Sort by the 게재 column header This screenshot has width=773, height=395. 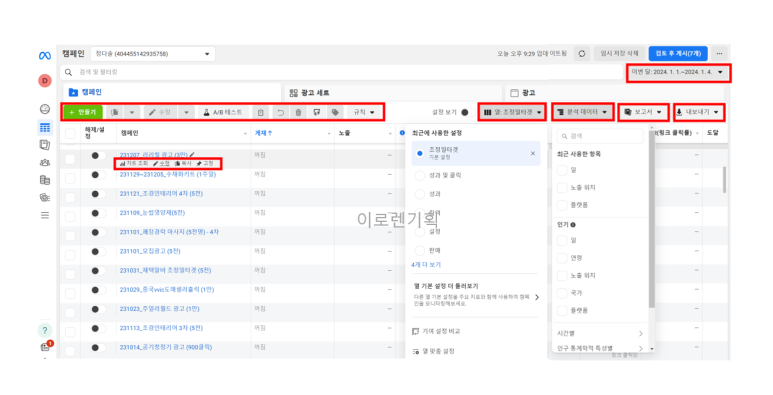pos(263,133)
